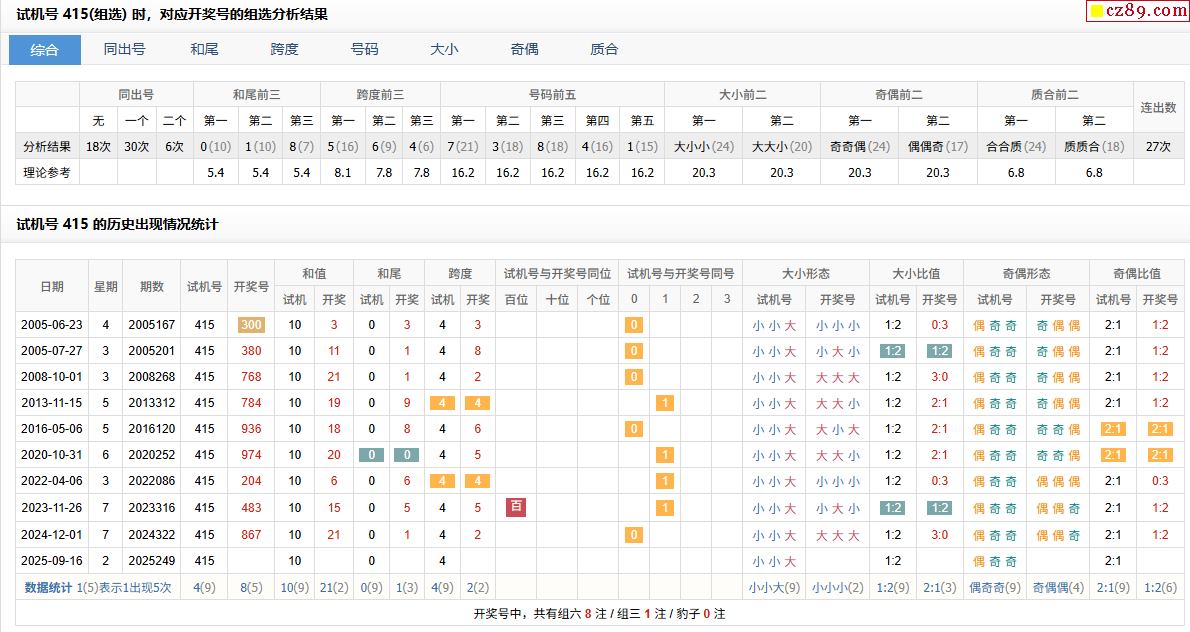Viewport: 1190px width, 632px height.
Task: Select the 综合 tab
Action: tap(45, 50)
